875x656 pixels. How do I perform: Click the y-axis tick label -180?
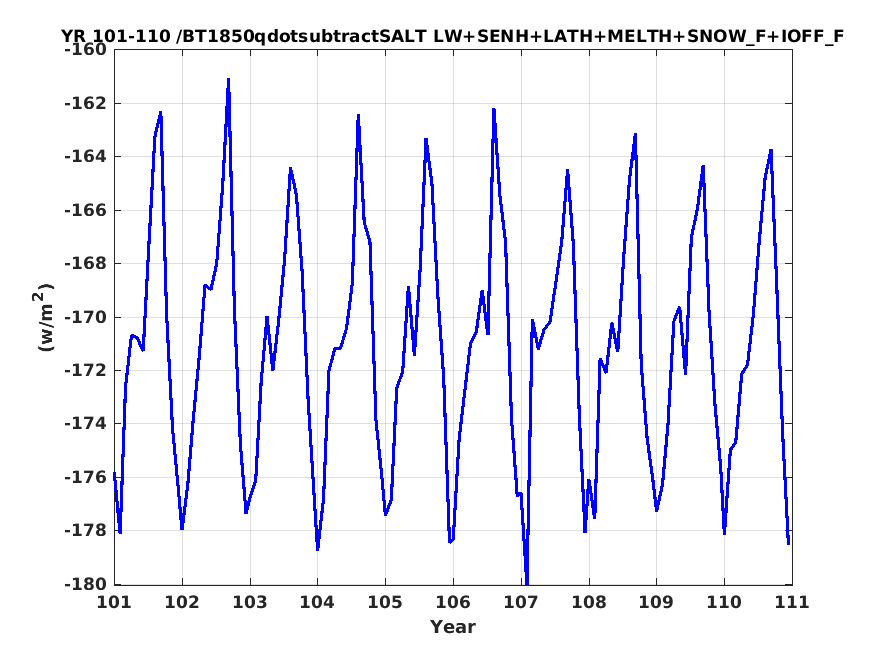85,584
